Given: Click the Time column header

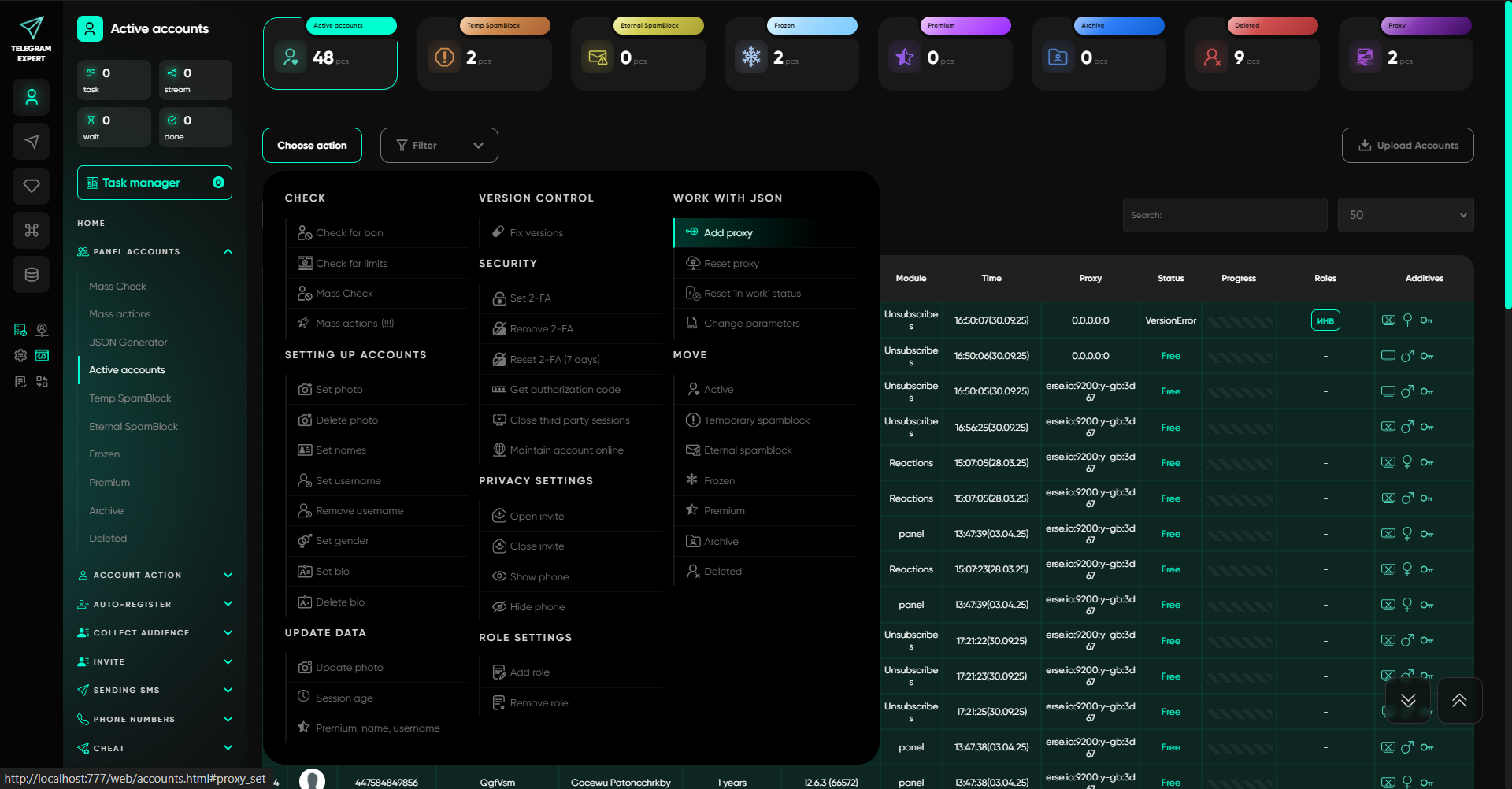Looking at the screenshot, I should click(991, 278).
